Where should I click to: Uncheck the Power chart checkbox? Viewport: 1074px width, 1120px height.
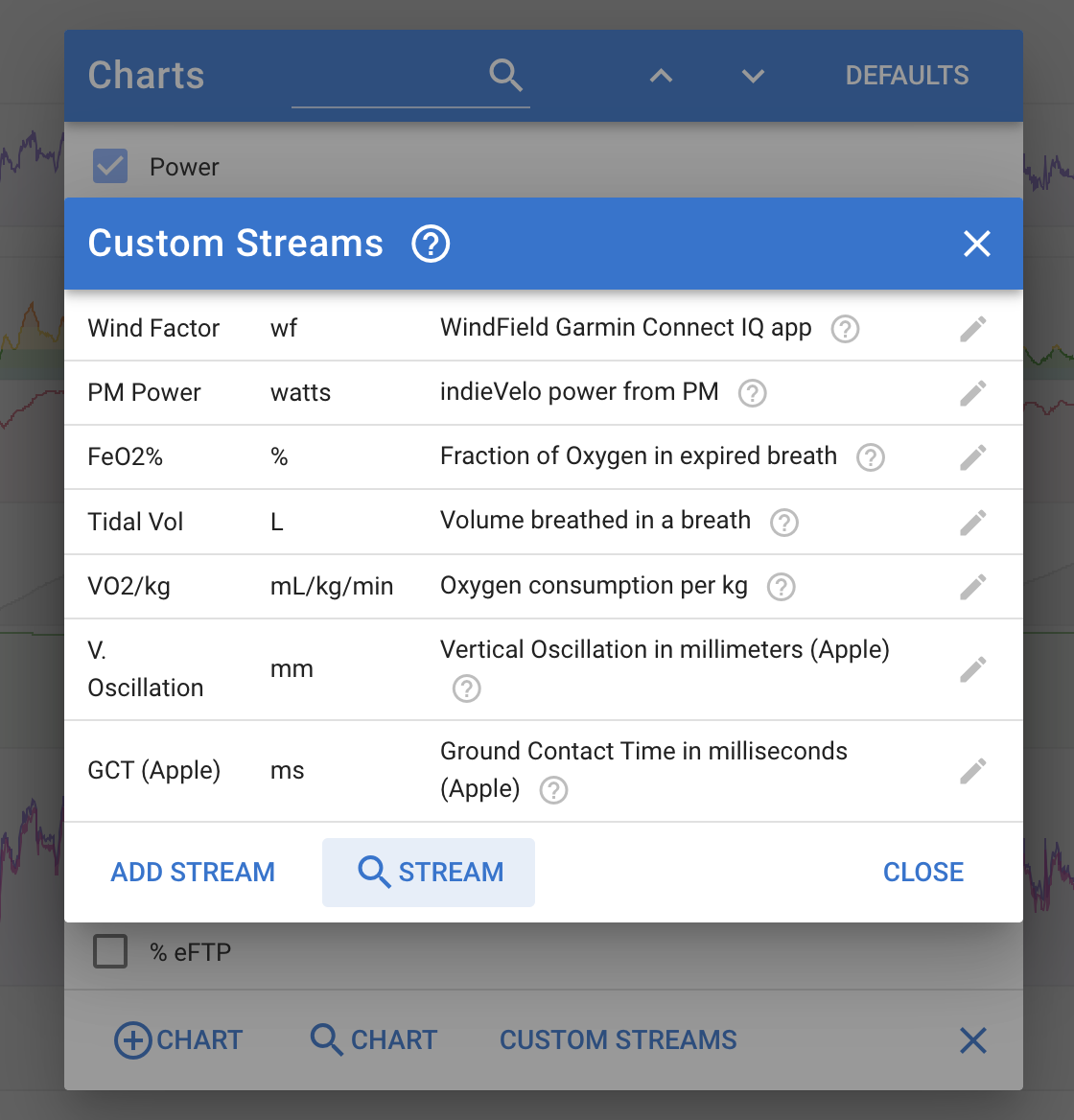[110, 166]
